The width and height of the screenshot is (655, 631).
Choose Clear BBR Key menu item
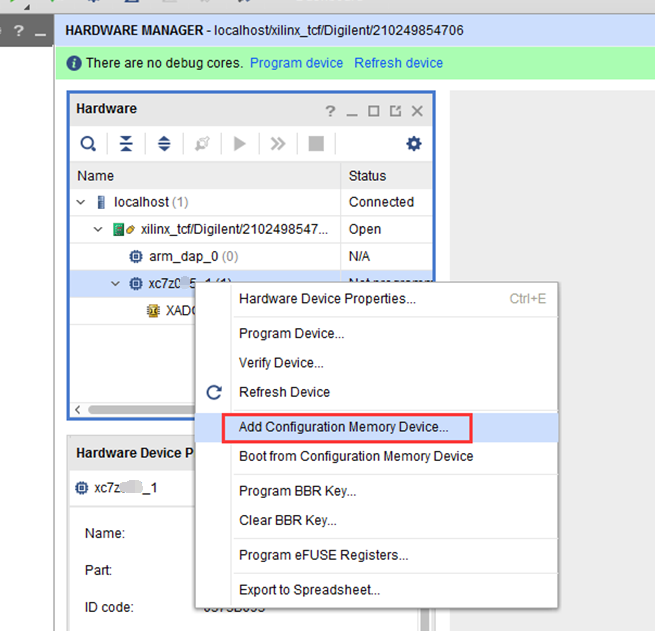377,520
